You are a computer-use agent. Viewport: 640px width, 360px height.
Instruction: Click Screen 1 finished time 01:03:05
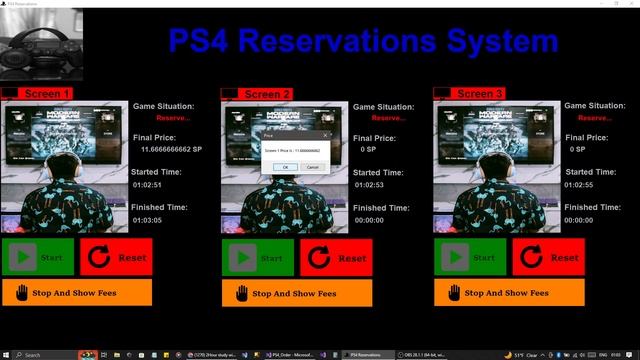point(147,220)
